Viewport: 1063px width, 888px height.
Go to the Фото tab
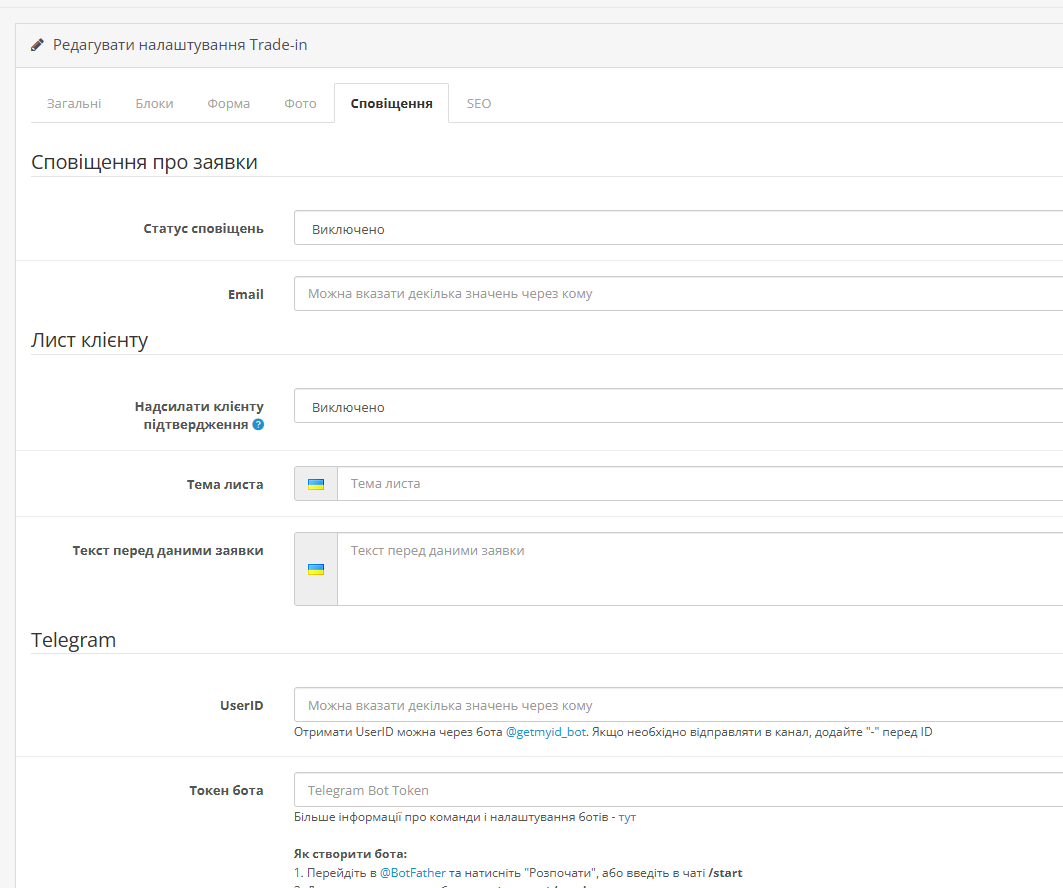coord(300,104)
